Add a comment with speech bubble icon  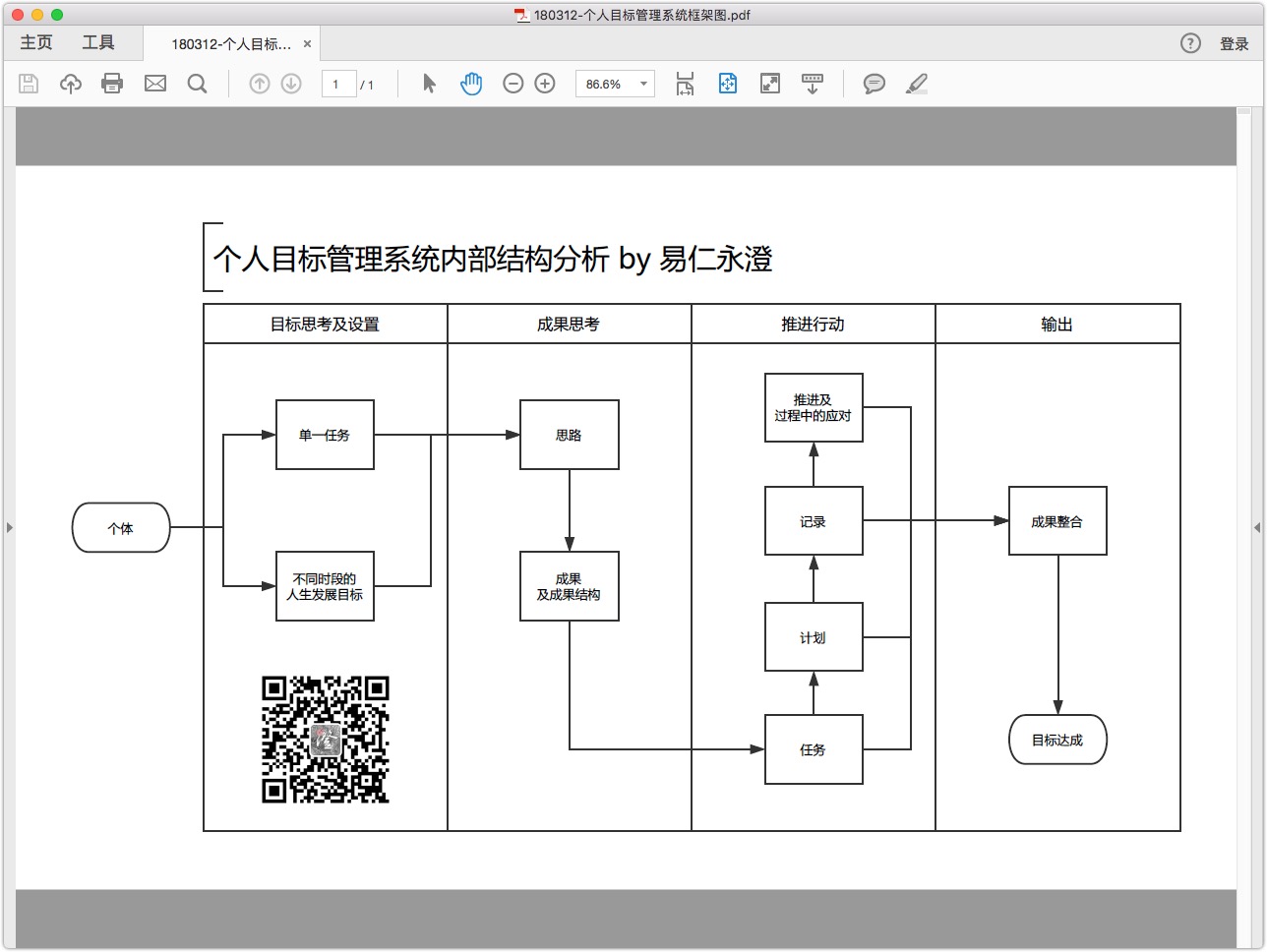click(x=874, y=84)
